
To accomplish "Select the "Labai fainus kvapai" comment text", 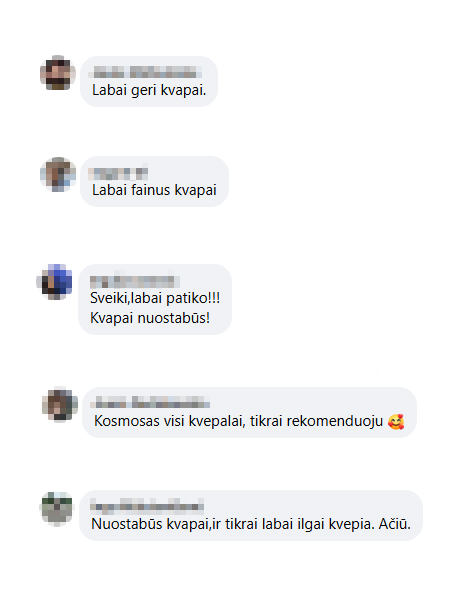I will tap(154, 190).
